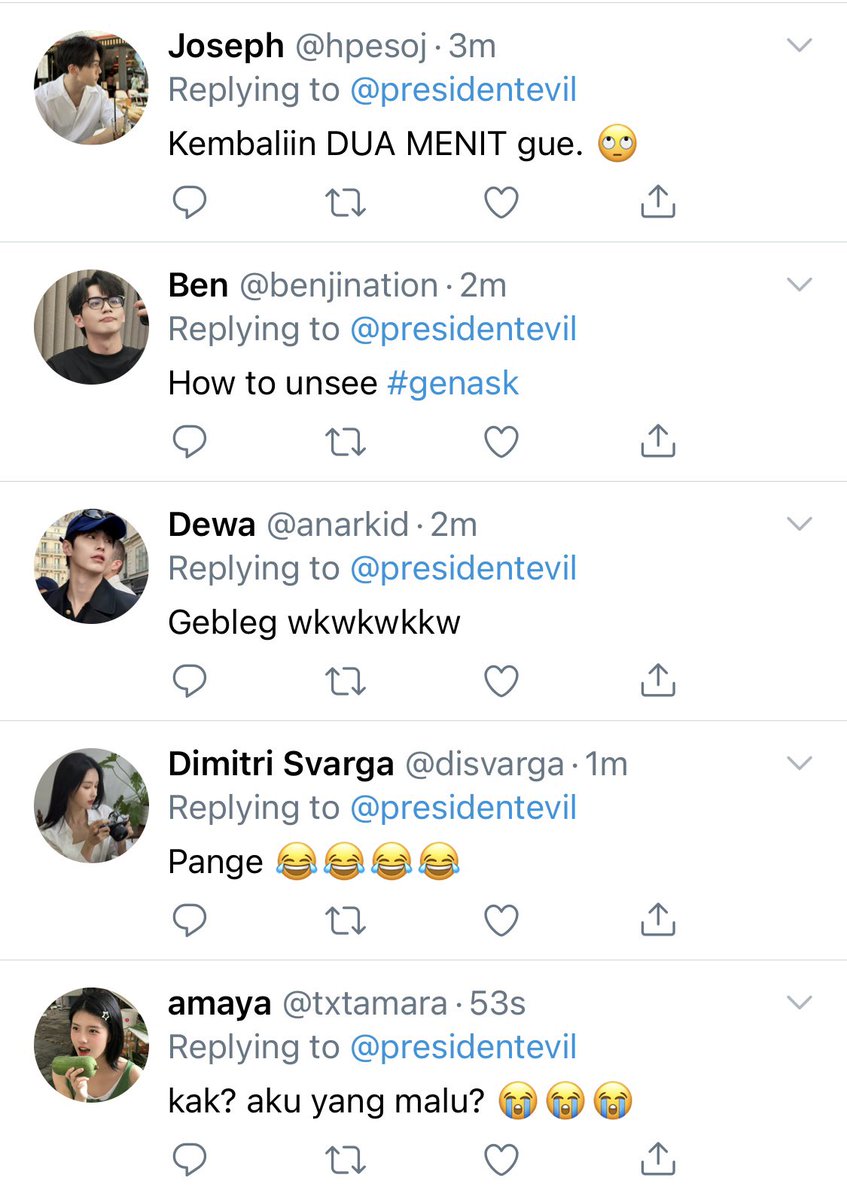847x1199 pixels.
Task: Retweet Joseph's DUA MENIT tweet
Action: pyautogui.click(x=346, y=203)
